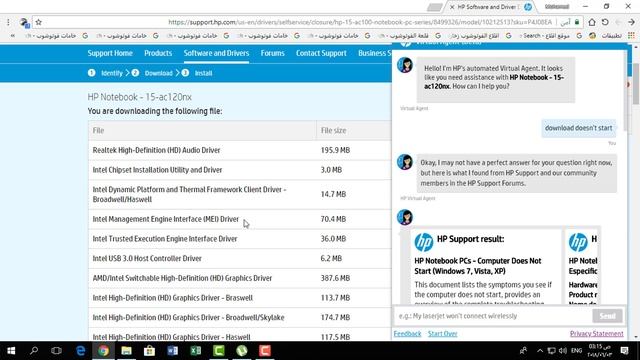Screen dimensions: 640x360
Task: Click the 'download doesn't start' chat message
Action: click(578, 128)
